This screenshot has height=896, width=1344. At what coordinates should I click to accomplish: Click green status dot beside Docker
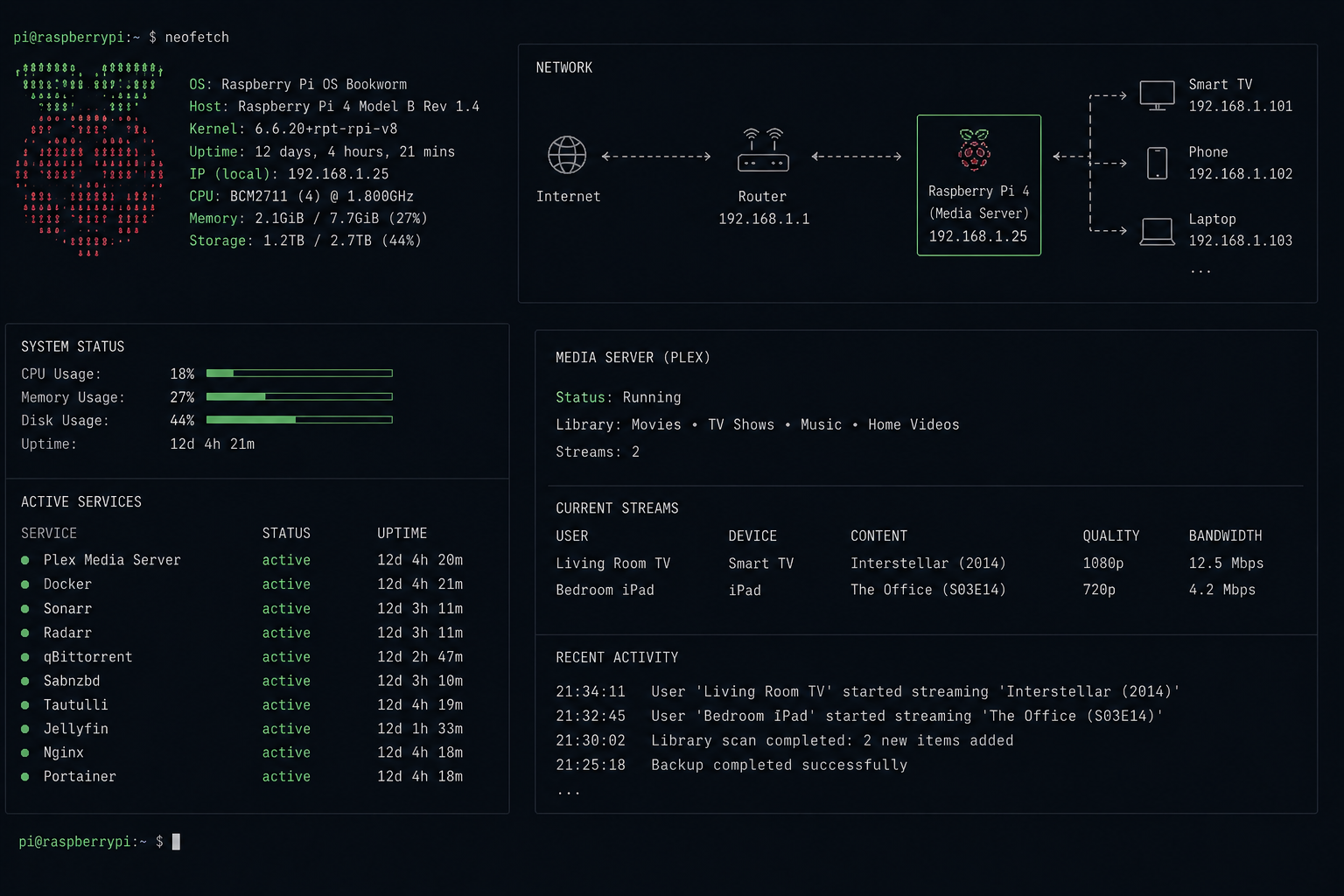[x=25, y=584]
